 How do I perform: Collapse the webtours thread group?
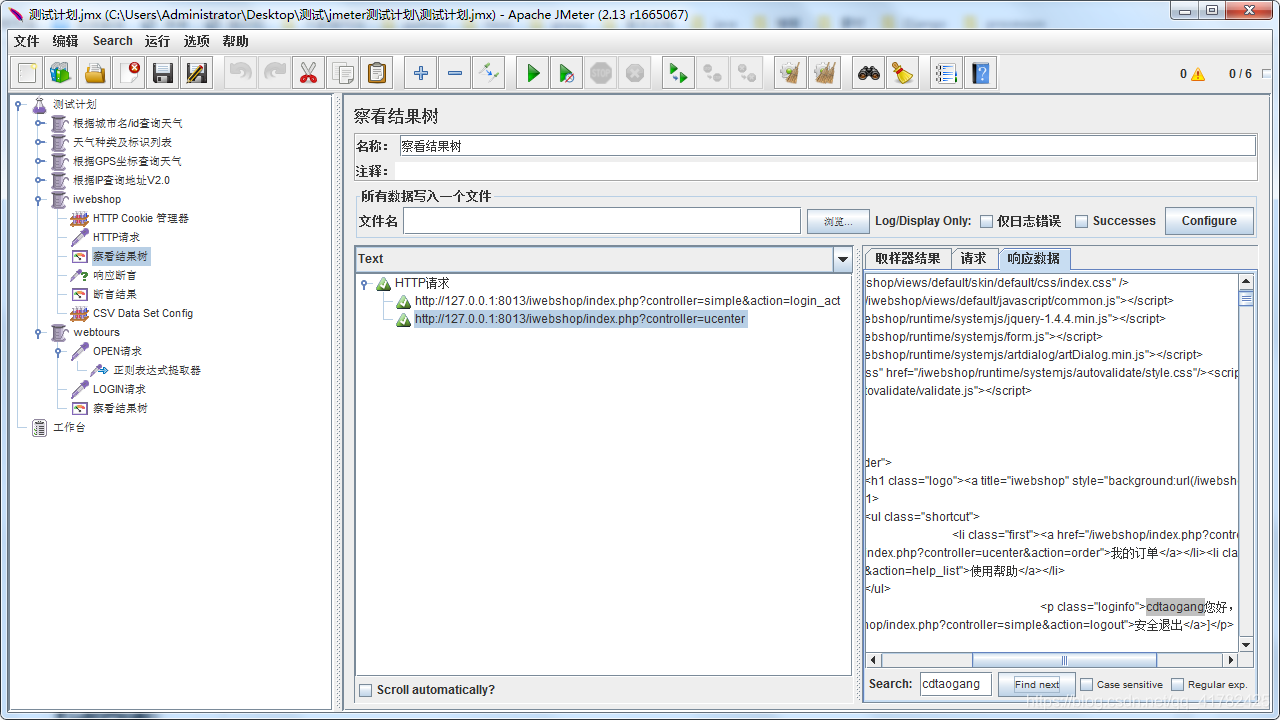coord(40,332)
